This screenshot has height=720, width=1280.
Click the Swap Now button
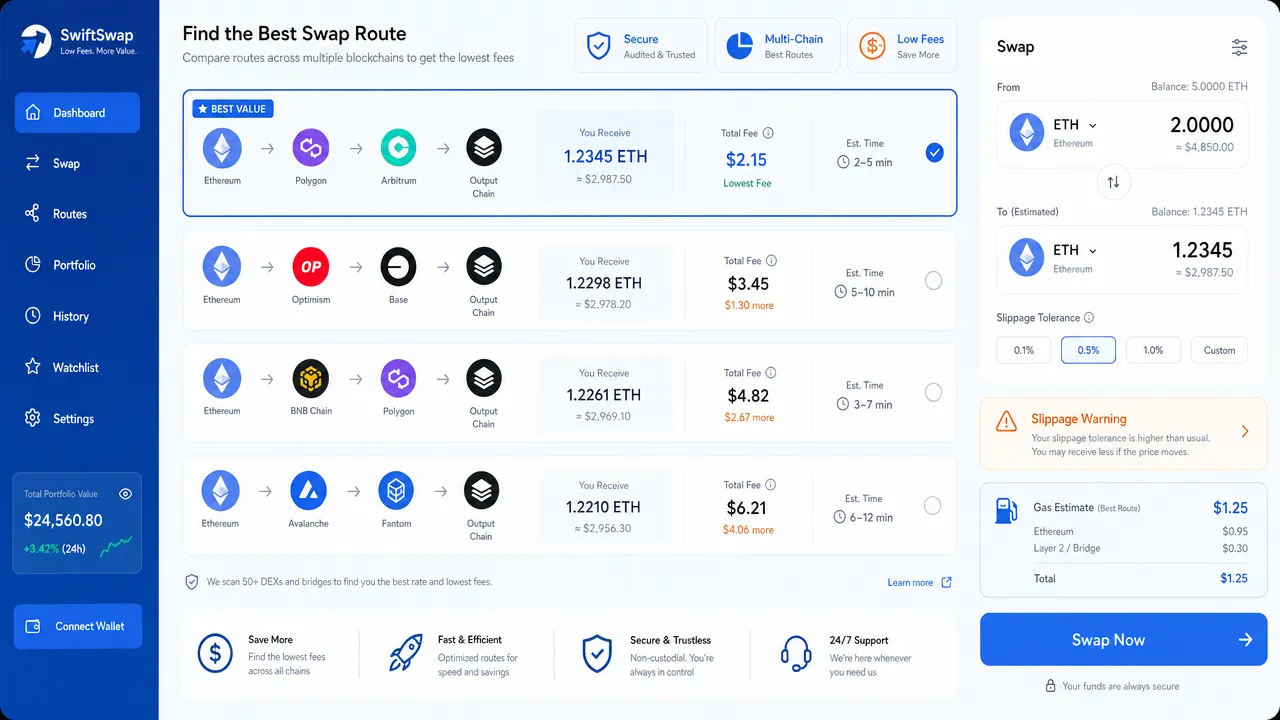pos(1123,640)
